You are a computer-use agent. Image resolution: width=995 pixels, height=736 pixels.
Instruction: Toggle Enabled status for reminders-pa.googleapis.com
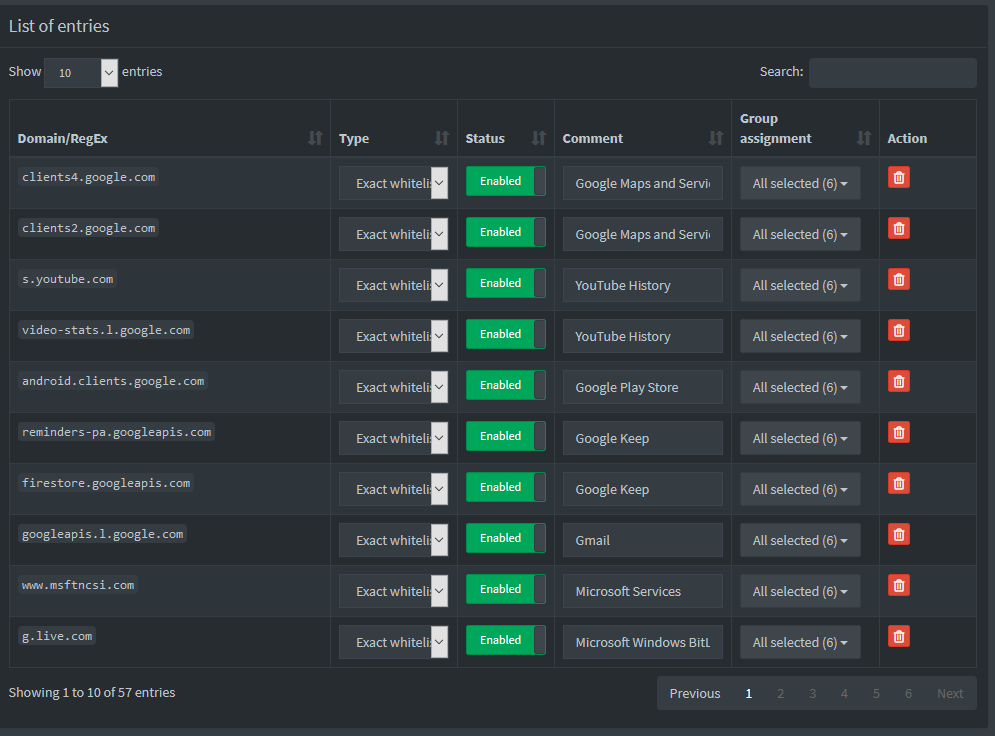tap(506, 436)
